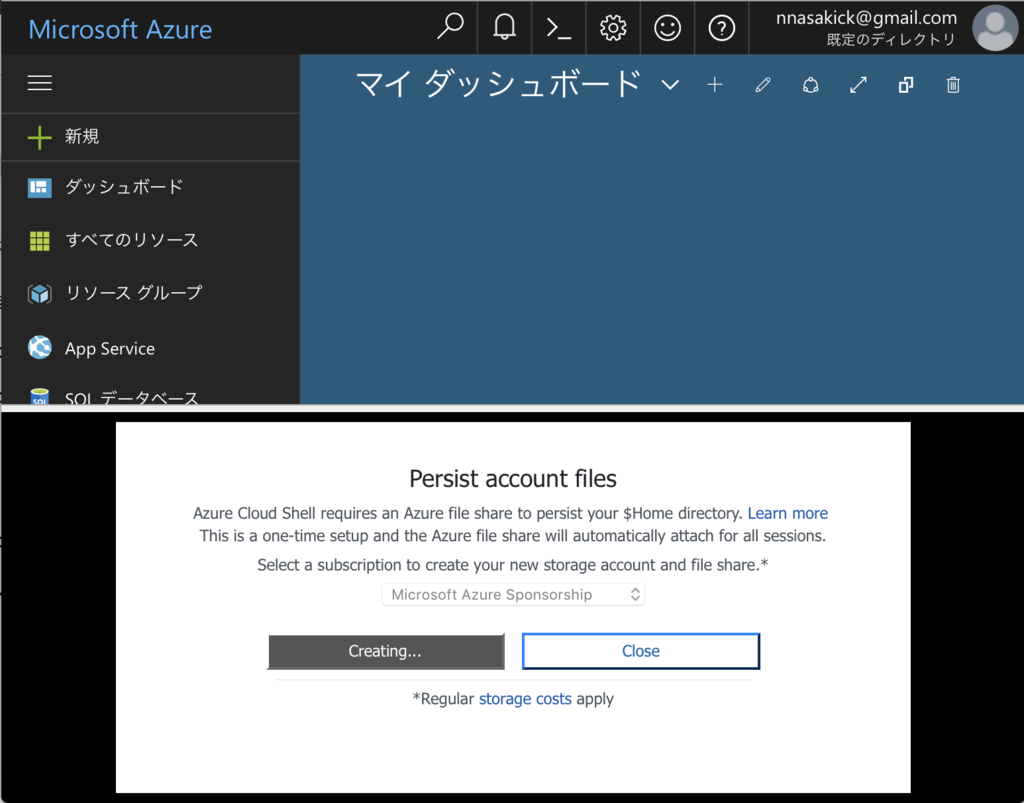Click the Creating... button

click(x=386, y=652)
